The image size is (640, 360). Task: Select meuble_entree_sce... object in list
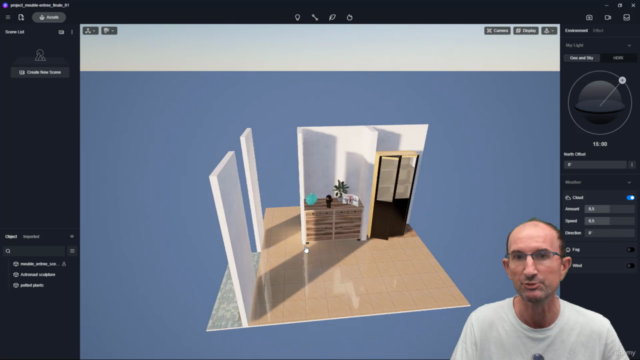40,264
